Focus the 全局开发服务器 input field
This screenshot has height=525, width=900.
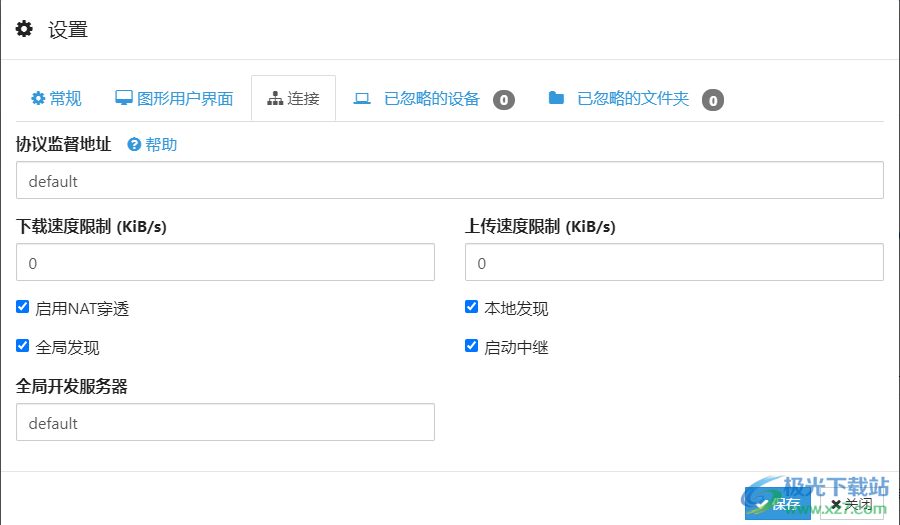click(225, 422)
